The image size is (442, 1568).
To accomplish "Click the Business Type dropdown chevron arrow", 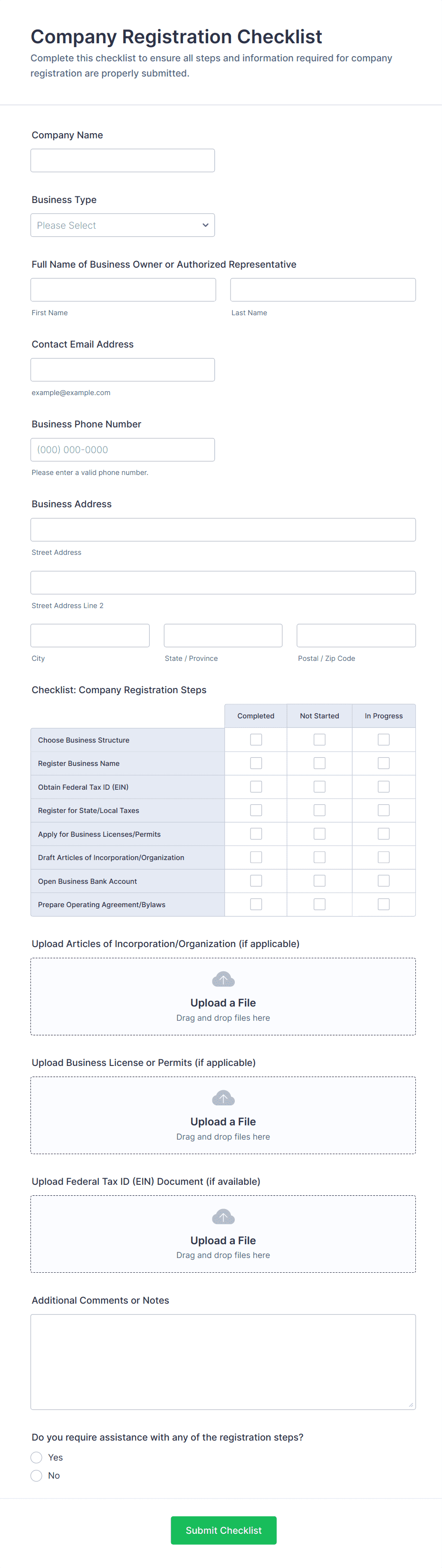I will [205, 225].
